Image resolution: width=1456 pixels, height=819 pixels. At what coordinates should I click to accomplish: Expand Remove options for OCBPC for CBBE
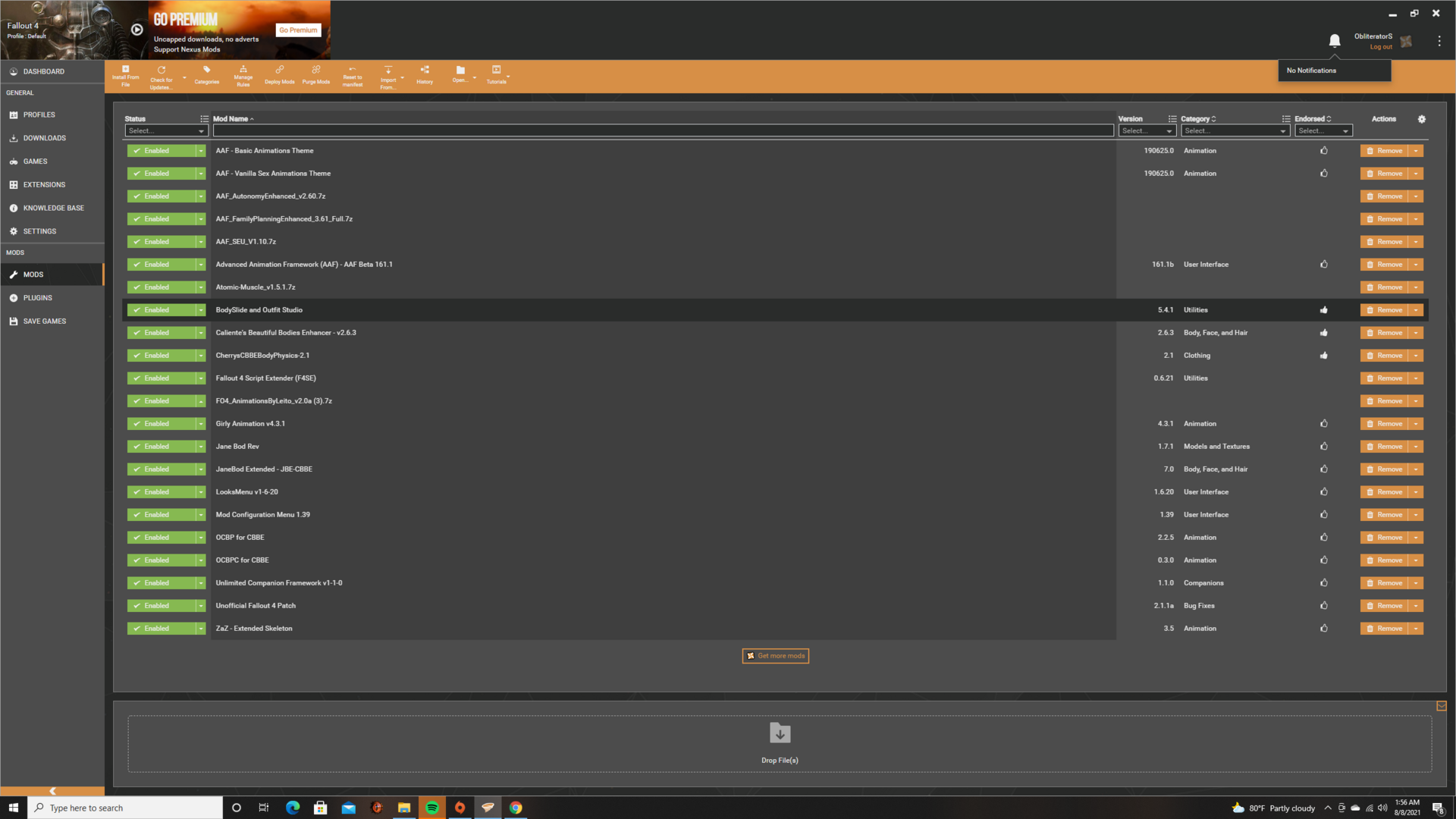coord(1416,560)
